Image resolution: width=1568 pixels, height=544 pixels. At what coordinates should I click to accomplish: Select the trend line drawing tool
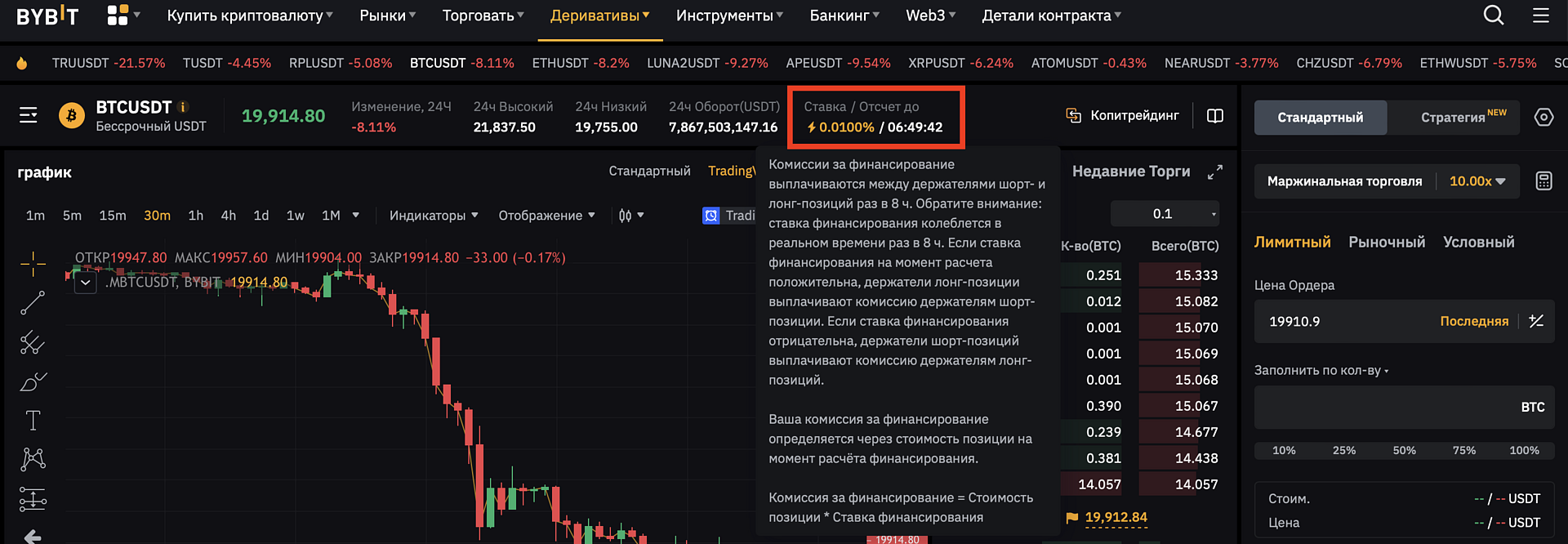tap(33, 302)
